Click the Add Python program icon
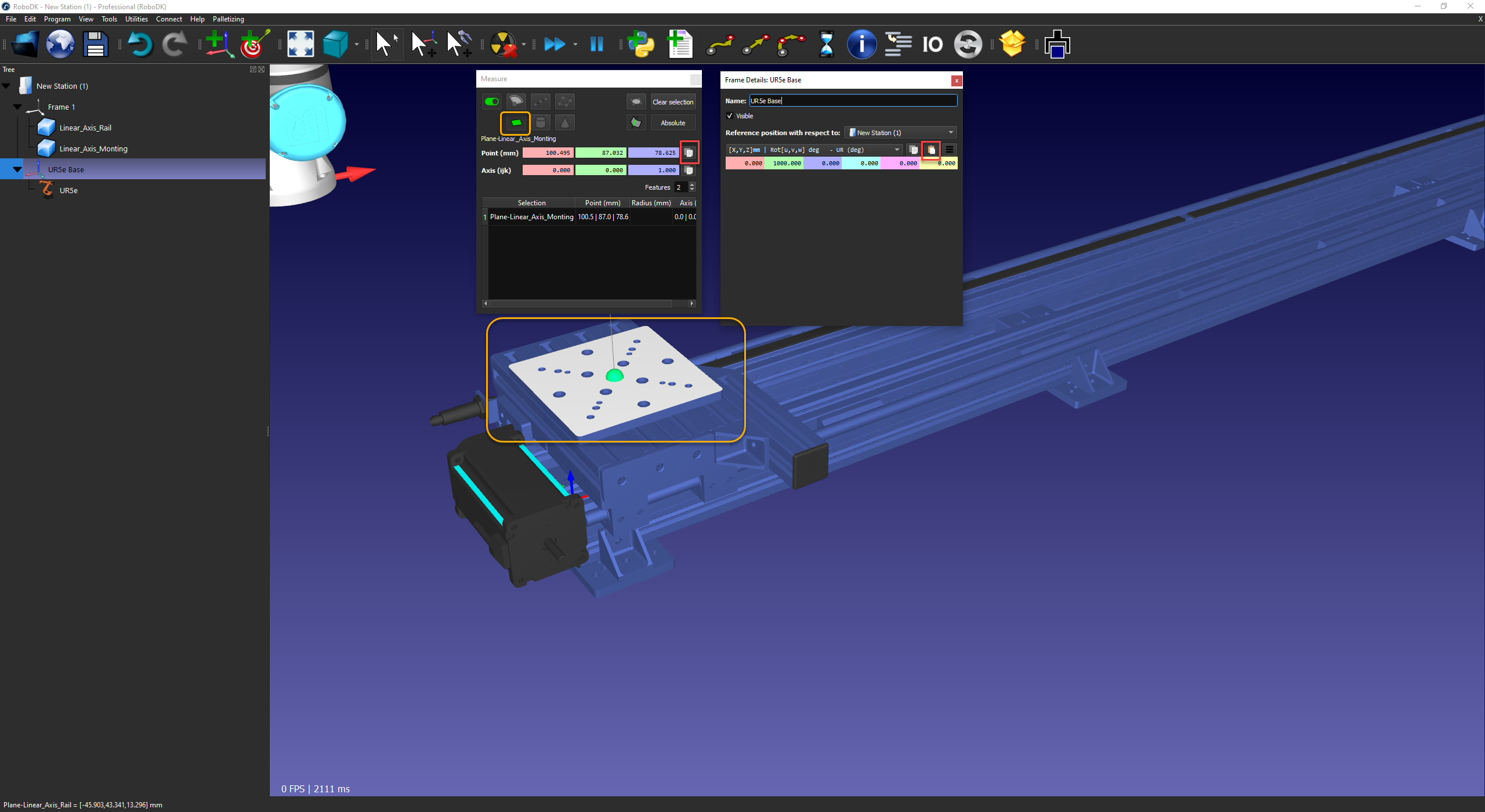This screenshot has width=1485, height=812. [641, 44]
